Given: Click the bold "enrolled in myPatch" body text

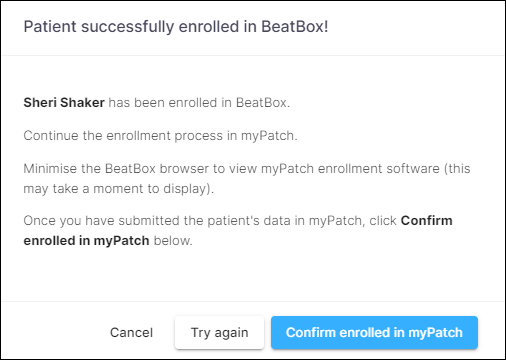Looking at the screenshot, I should coord(86,241).
